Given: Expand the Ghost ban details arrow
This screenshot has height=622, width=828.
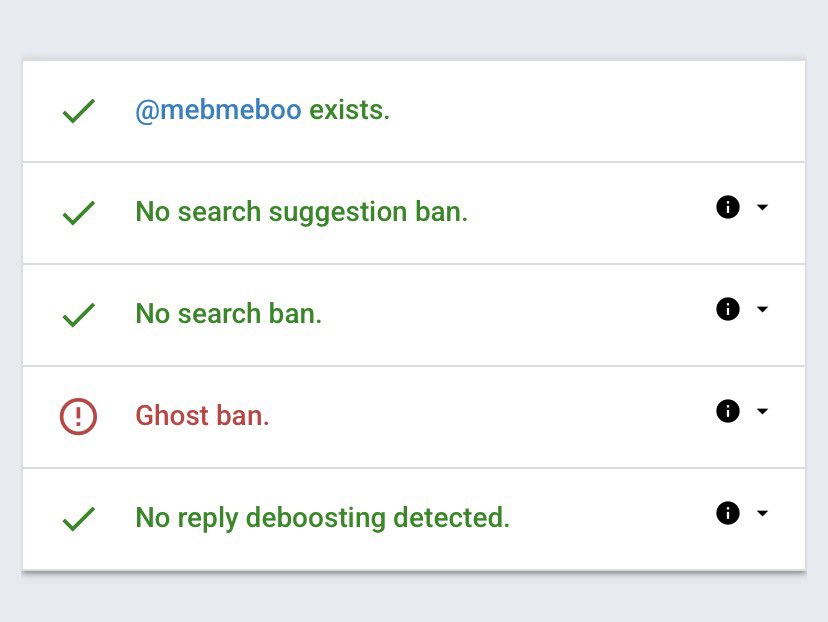Looking at the screenshot, I should click(763, 411).
